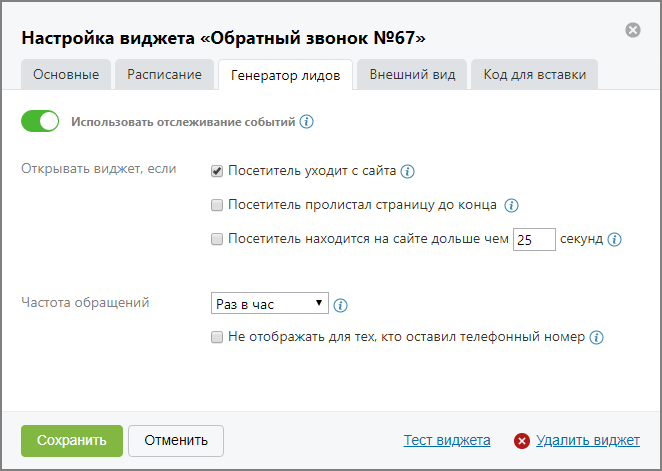Click info icon beside 'пролистал страницу до конца'
This screenshot has height=471, width=662.
coord(511,206)
